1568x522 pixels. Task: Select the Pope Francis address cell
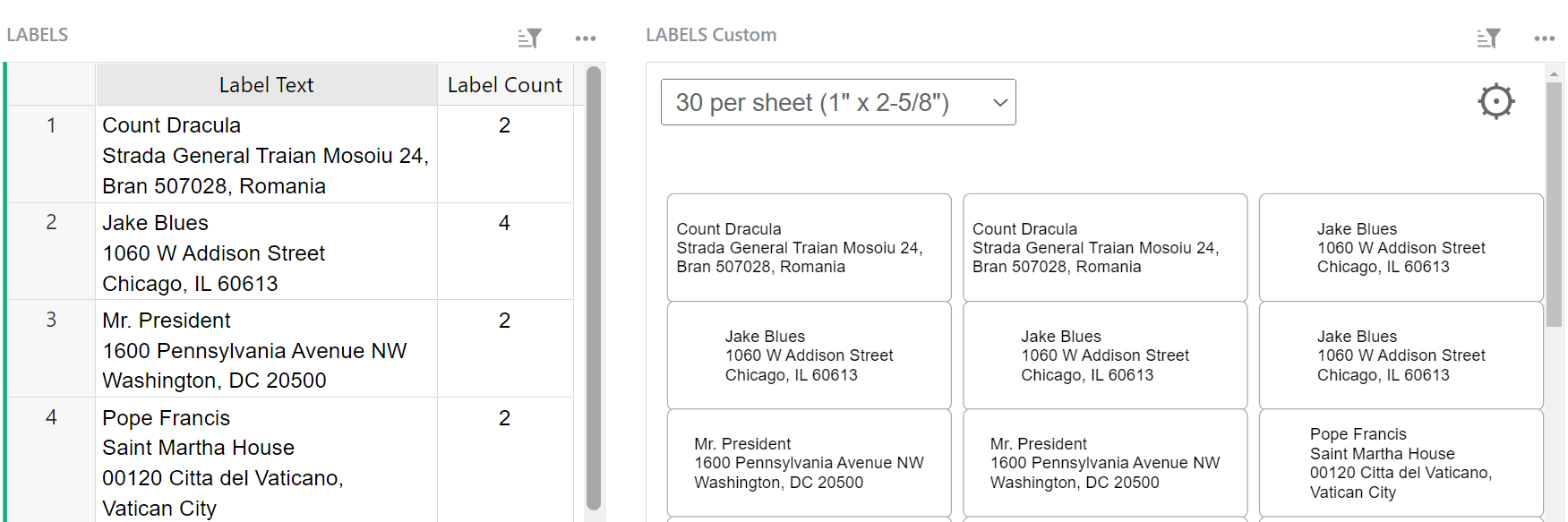pos(266,462)
